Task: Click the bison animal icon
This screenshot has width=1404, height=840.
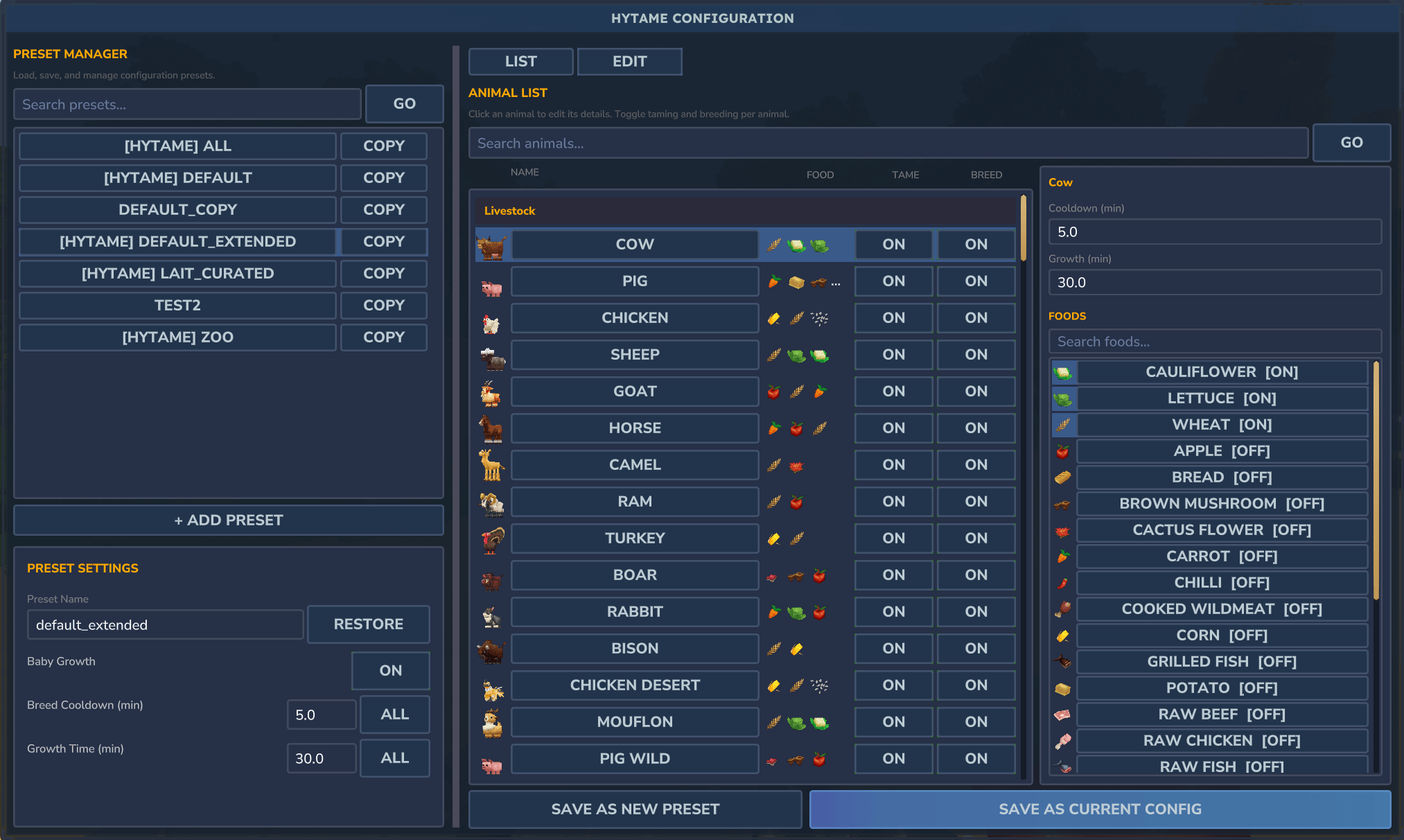Action: pyautogui.click(x=491, y=650)
